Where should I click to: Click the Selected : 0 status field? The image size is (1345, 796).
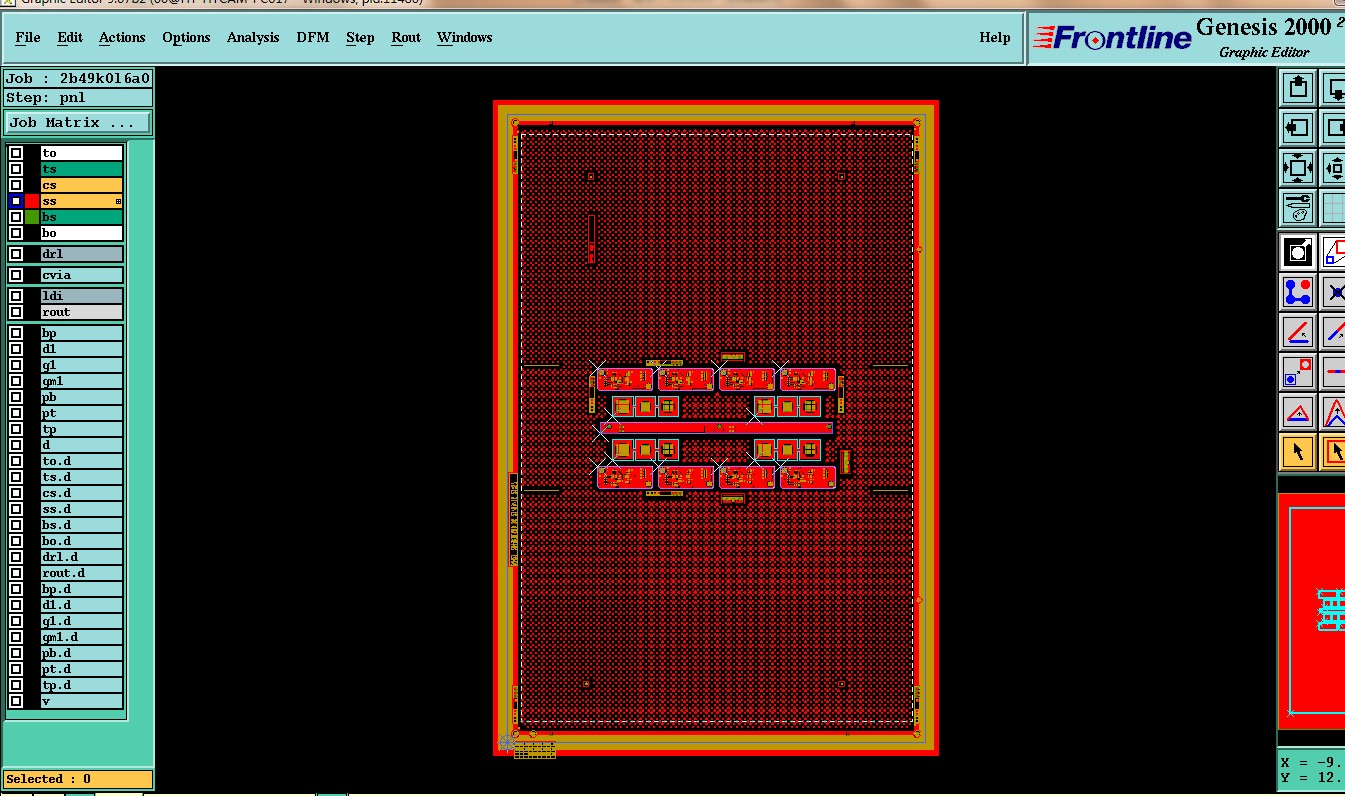78,779
